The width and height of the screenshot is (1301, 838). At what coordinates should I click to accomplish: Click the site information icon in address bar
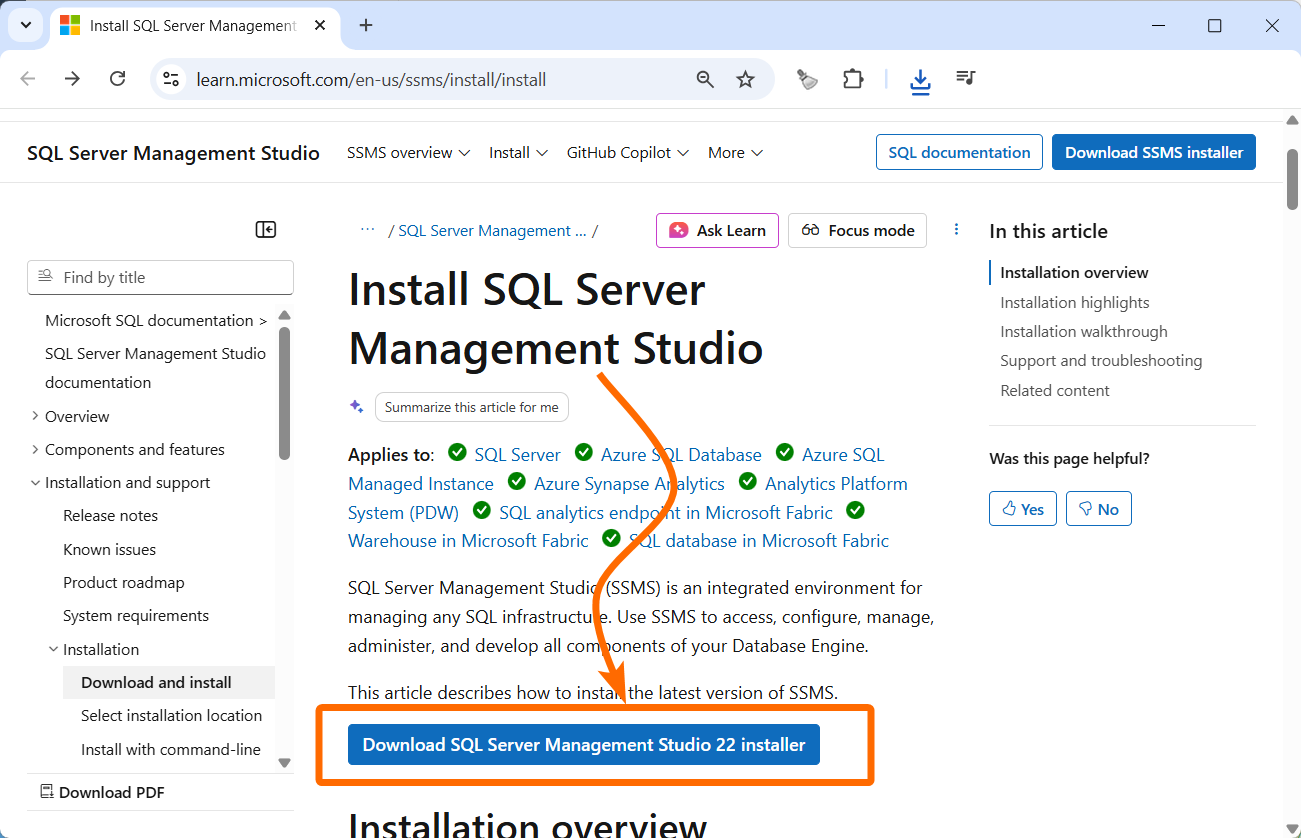tap(171, 79)
